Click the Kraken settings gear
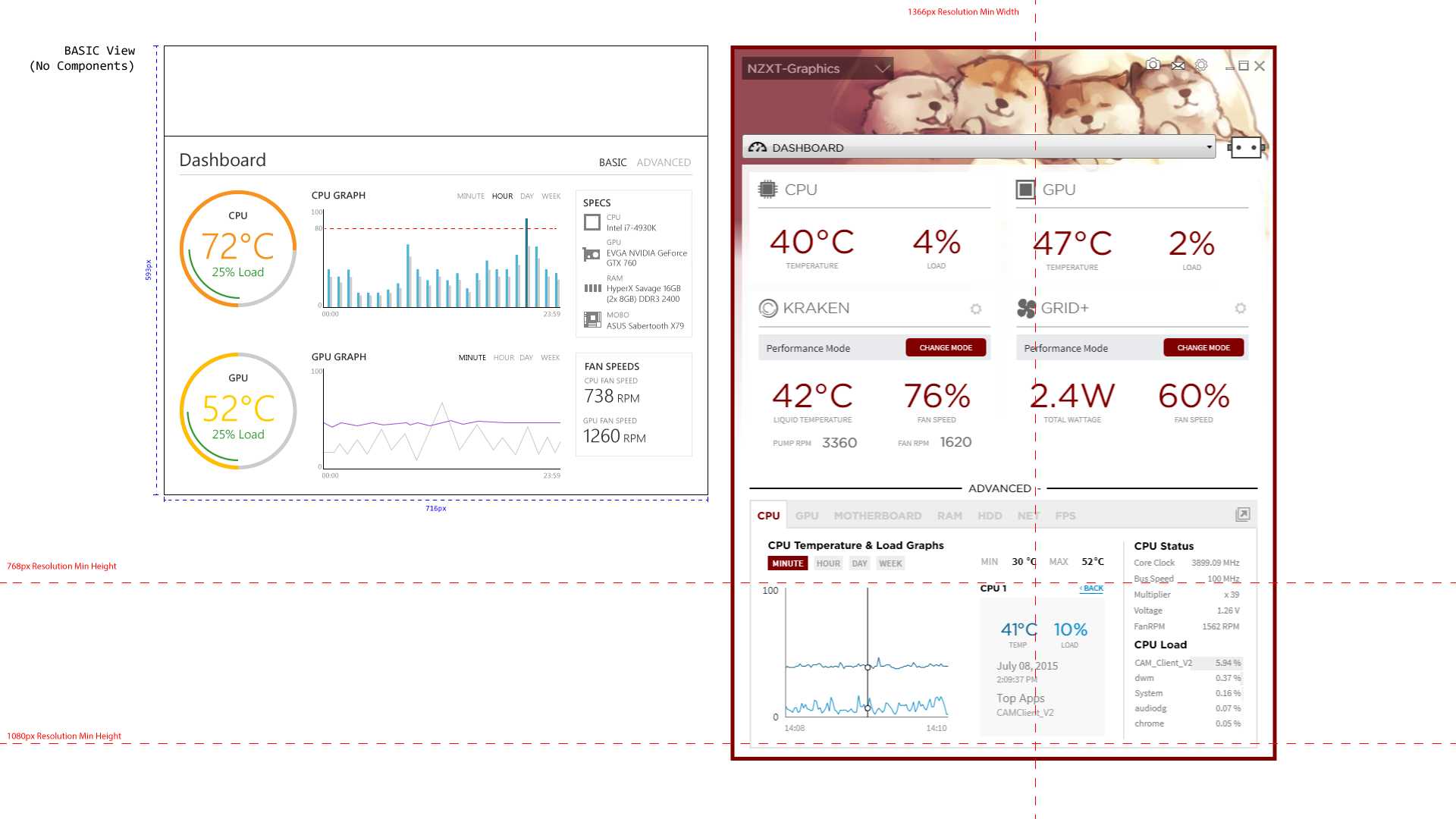1456x819 pixels. 976,309
